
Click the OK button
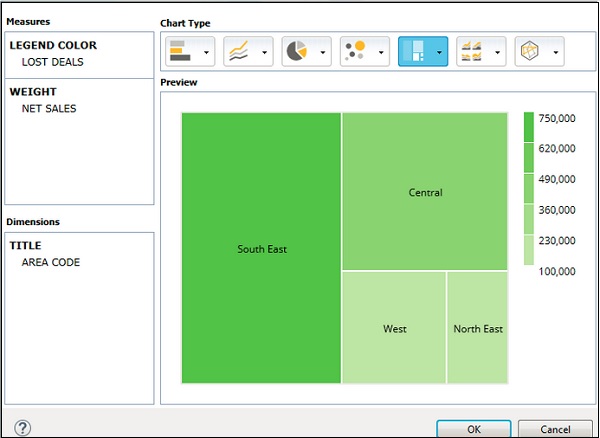473,429
